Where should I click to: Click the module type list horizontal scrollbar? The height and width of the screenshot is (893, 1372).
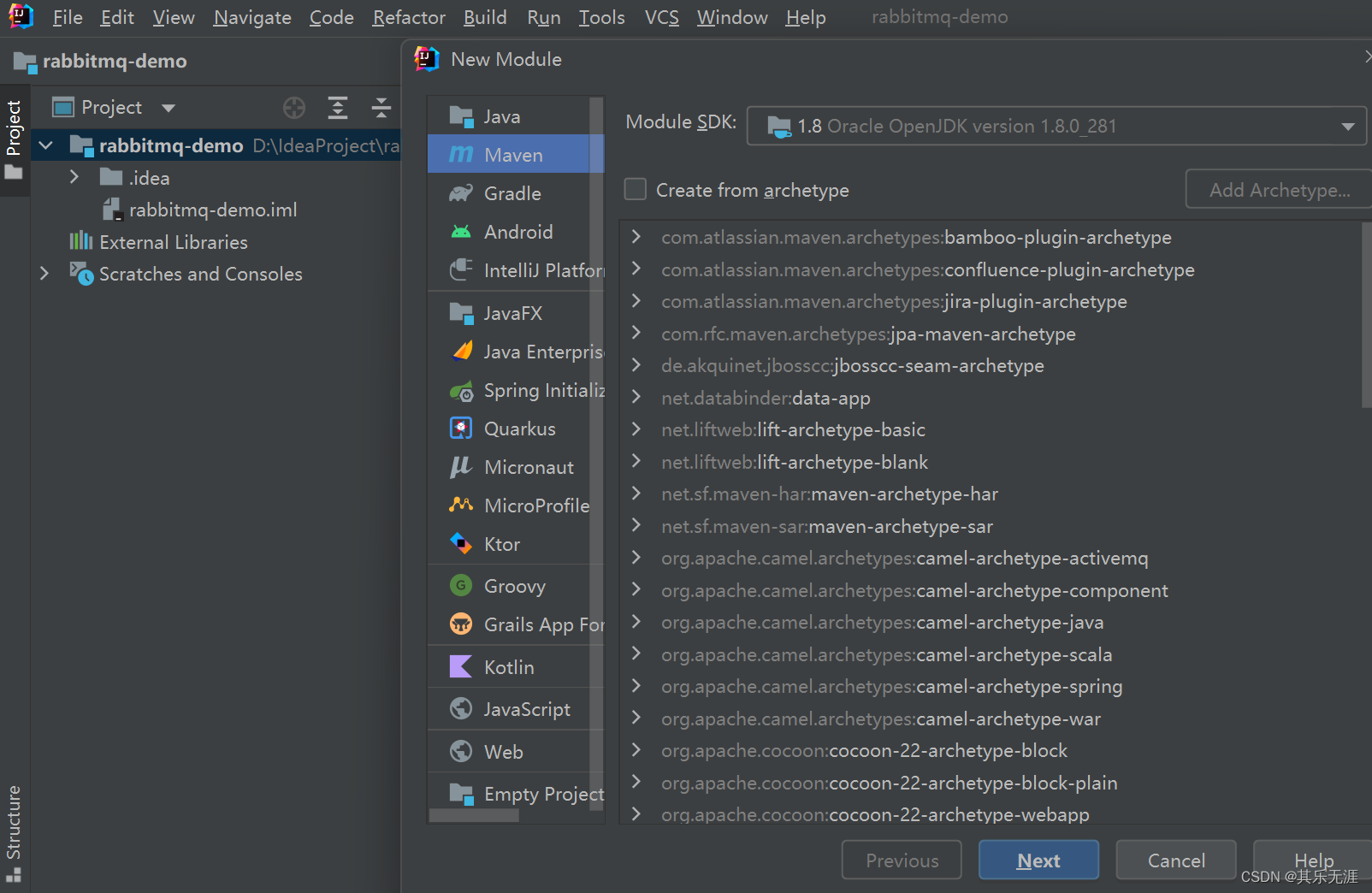[x=474, y=816]
